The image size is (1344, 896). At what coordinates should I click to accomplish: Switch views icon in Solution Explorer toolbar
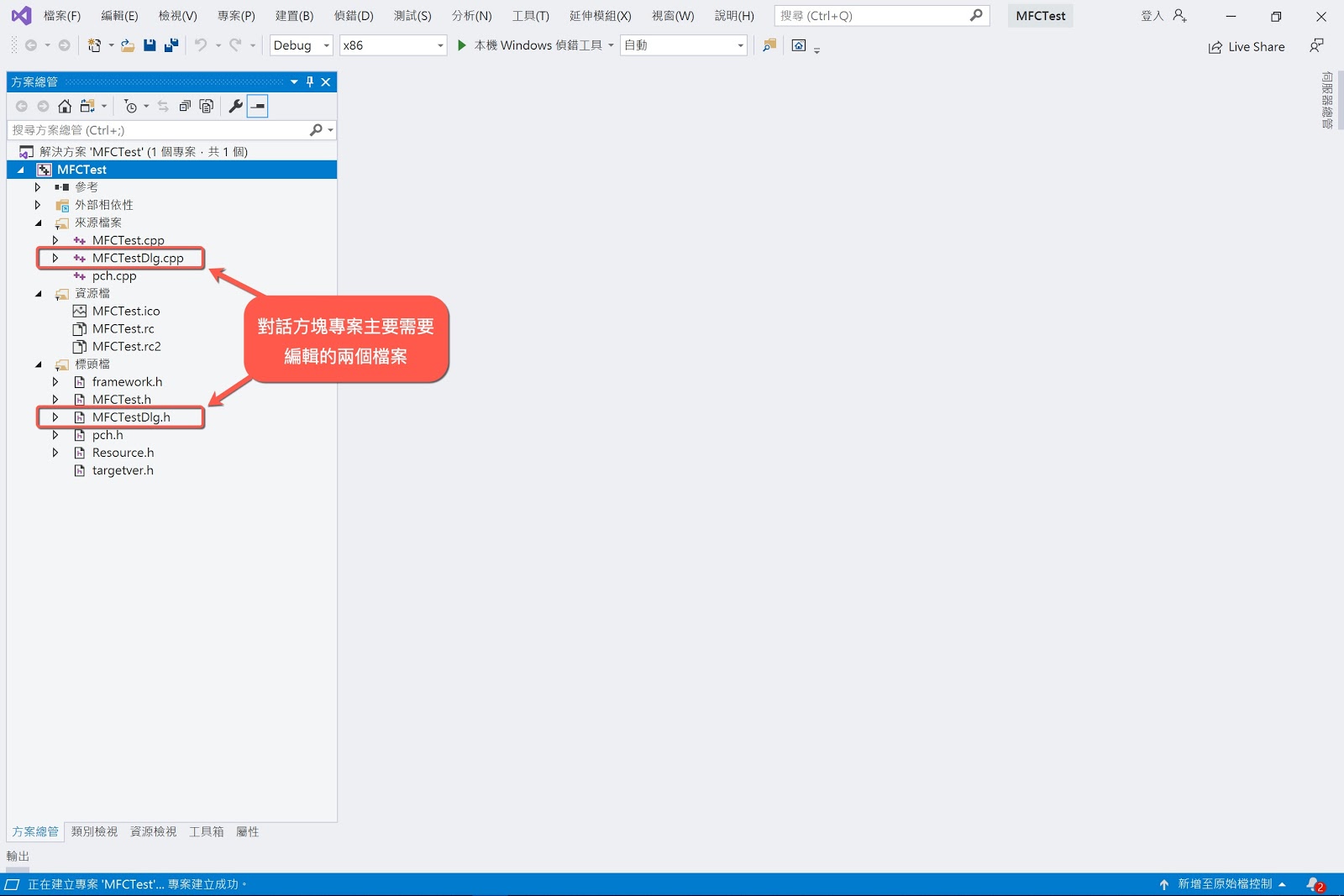click(x=87, y=106)
